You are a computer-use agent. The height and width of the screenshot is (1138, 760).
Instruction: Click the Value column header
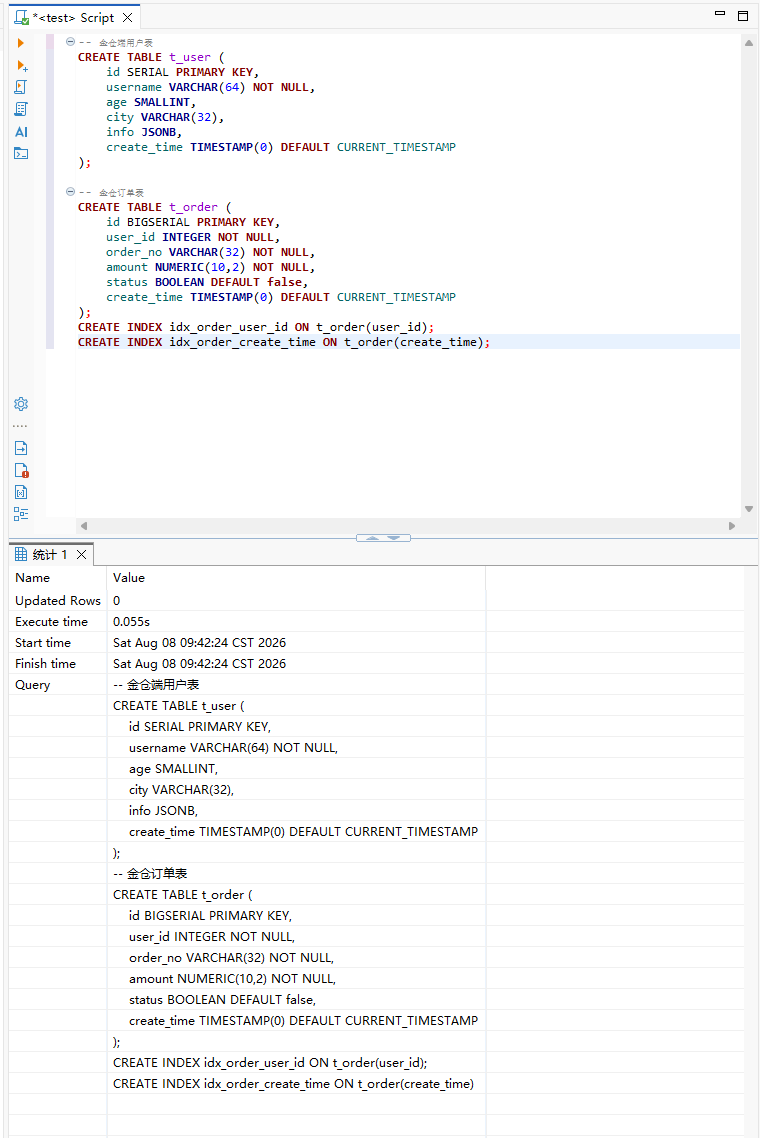pos(296,578)
